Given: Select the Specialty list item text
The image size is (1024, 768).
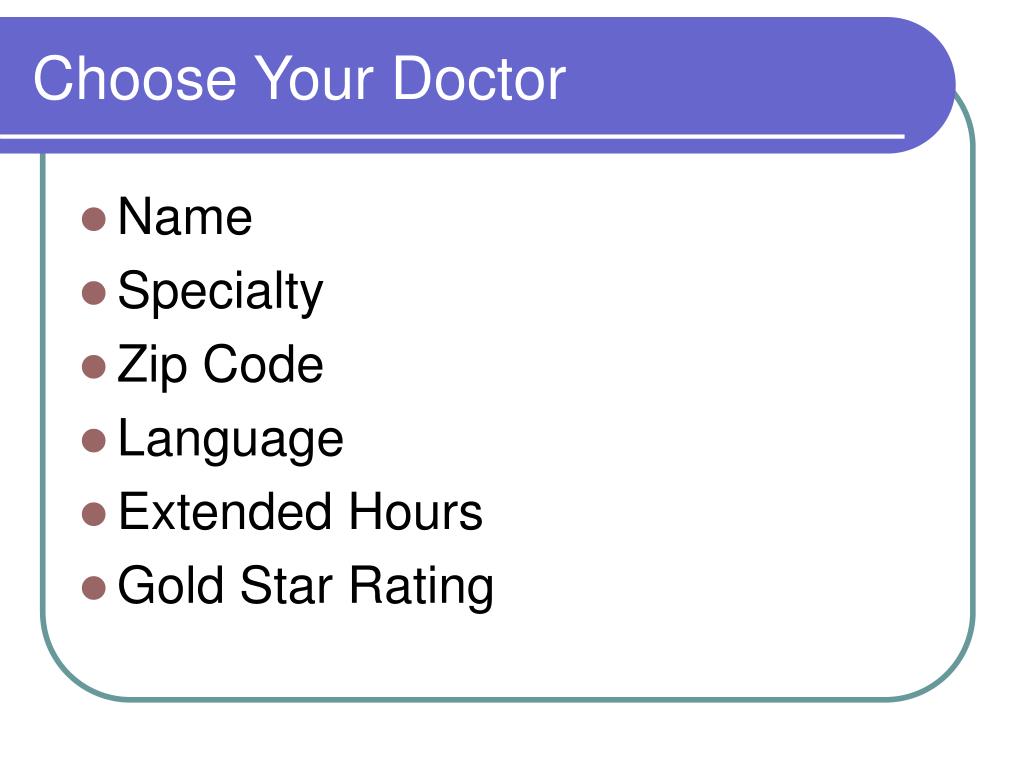Looking at the screenshot, I should tap(220, 293).
